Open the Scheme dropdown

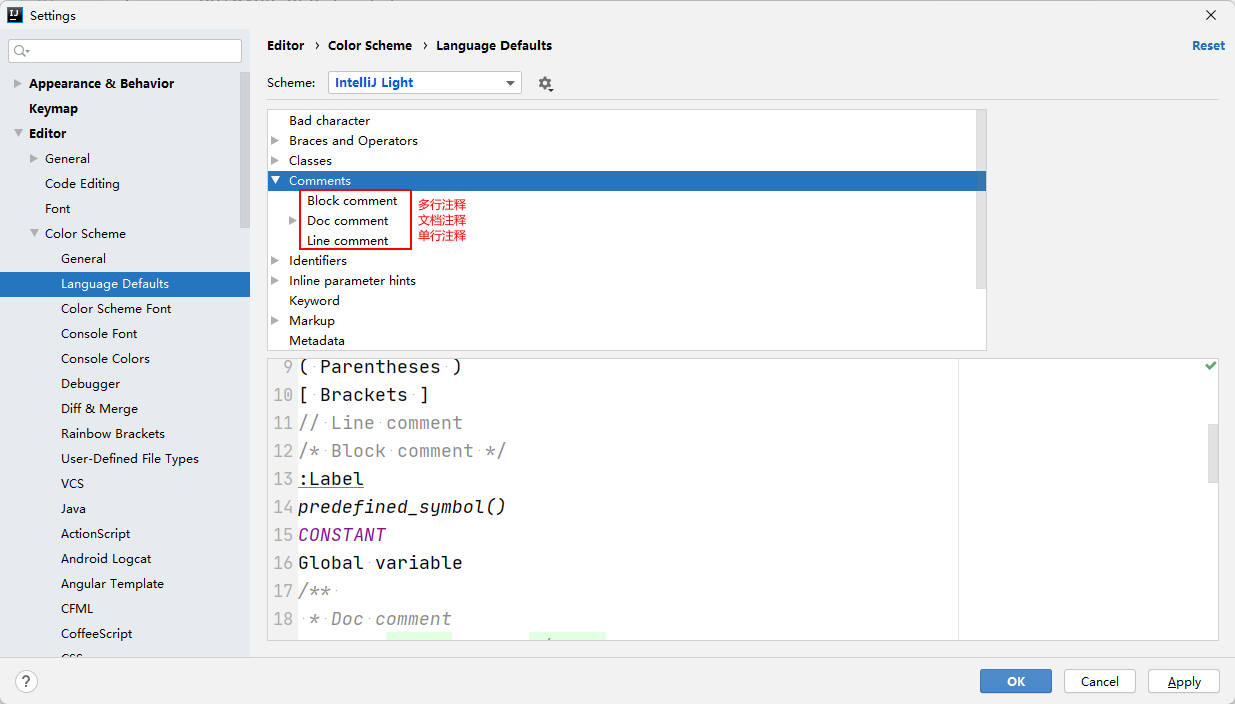point(424,83)
